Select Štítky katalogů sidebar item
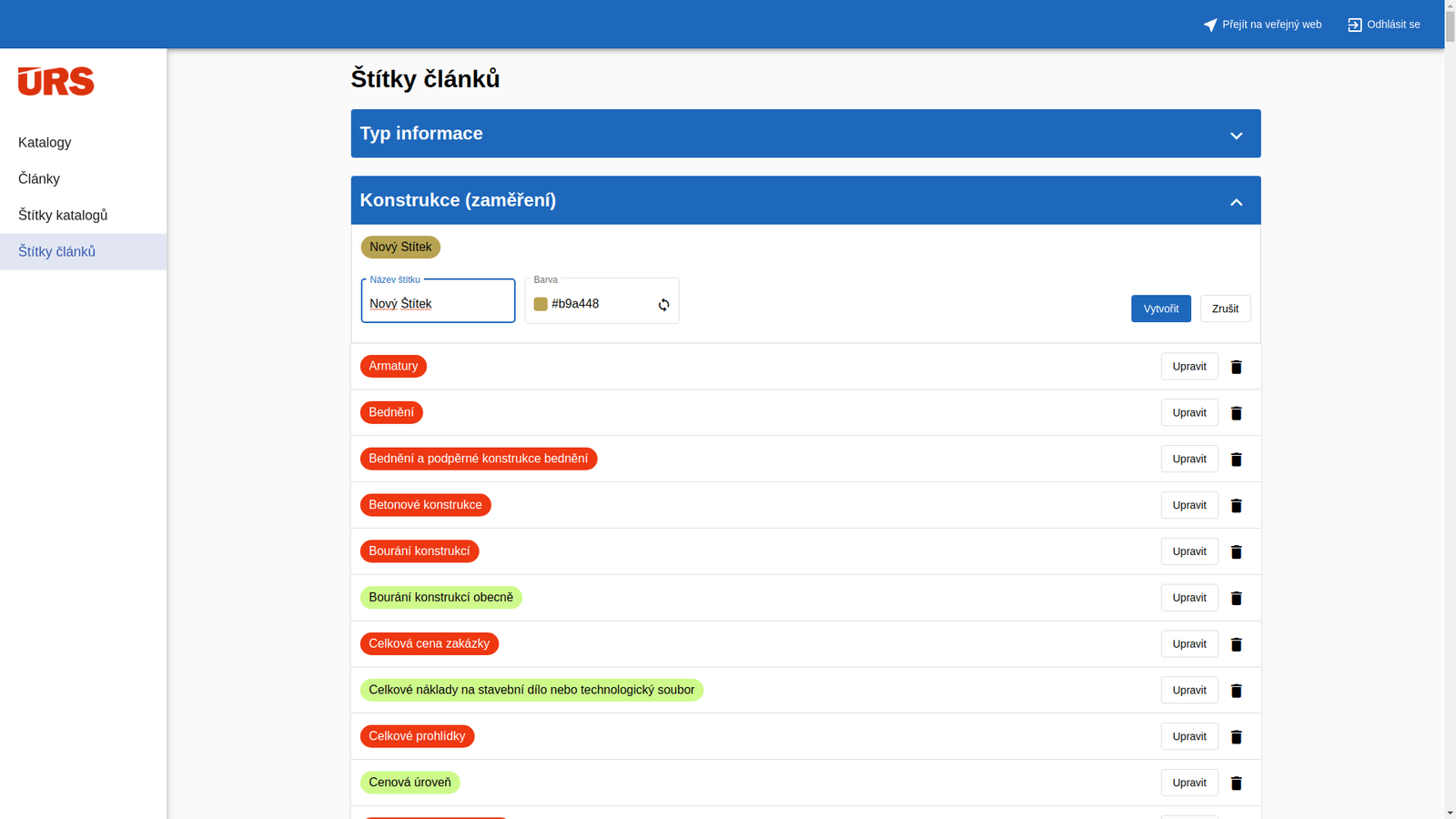This screenshot has height=819, width=1456. pyautogui.click(x=83, y=216)
